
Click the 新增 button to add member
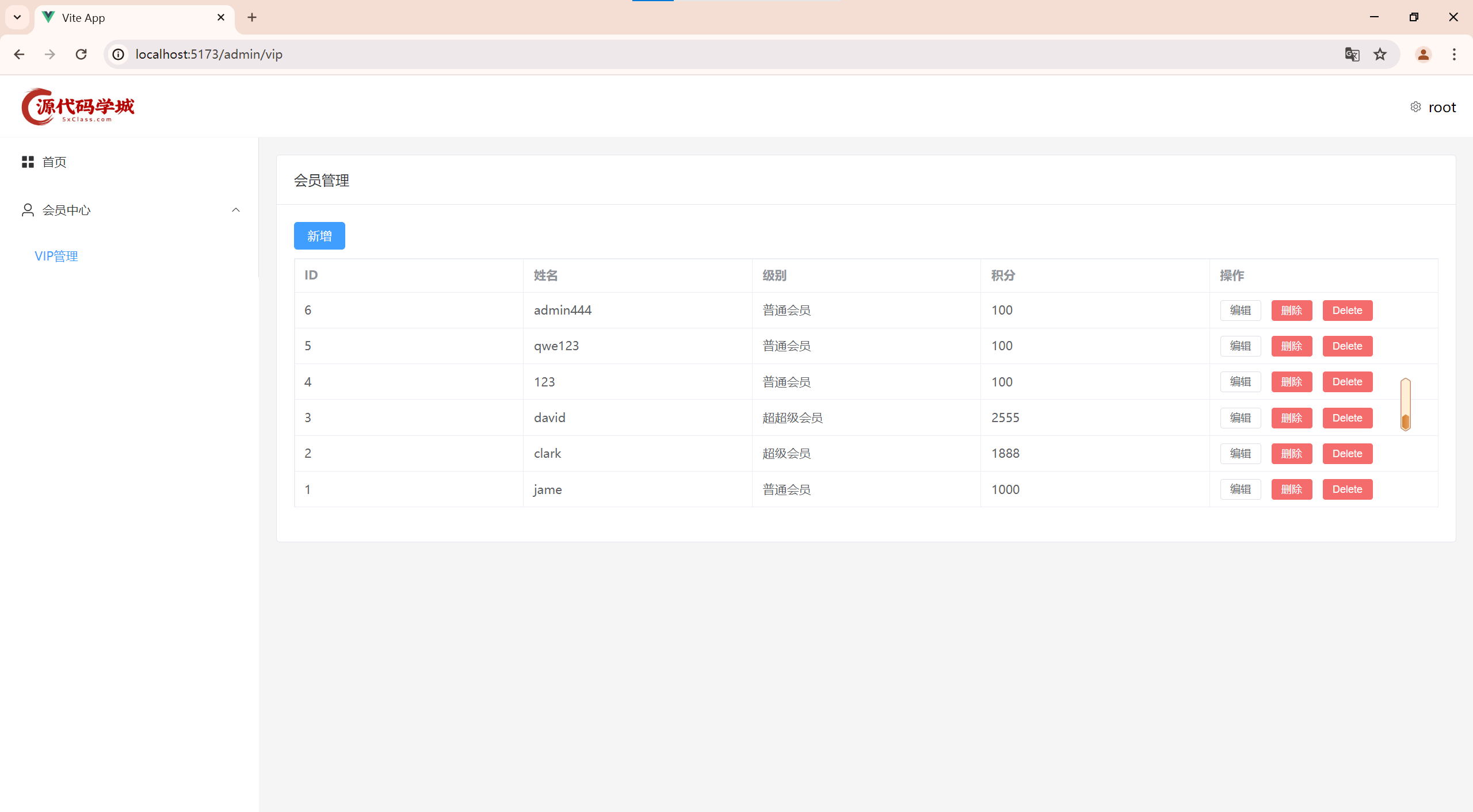tap(320, 235)
